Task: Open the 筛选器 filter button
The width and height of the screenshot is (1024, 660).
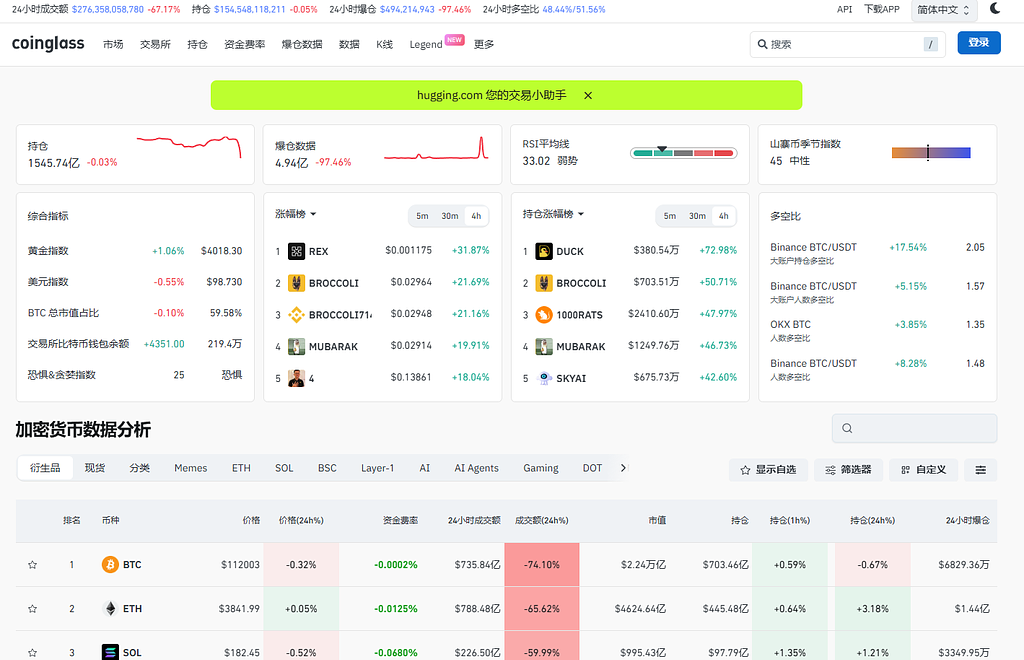Action: pos(848,469)
